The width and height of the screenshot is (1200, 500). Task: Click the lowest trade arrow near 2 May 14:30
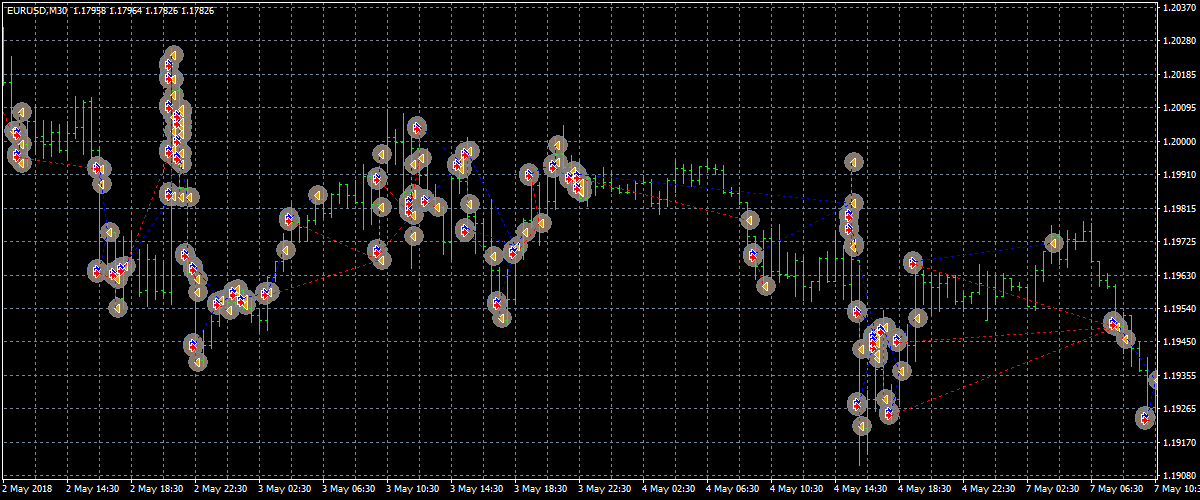pyautogui.click(x=118, y=308)
